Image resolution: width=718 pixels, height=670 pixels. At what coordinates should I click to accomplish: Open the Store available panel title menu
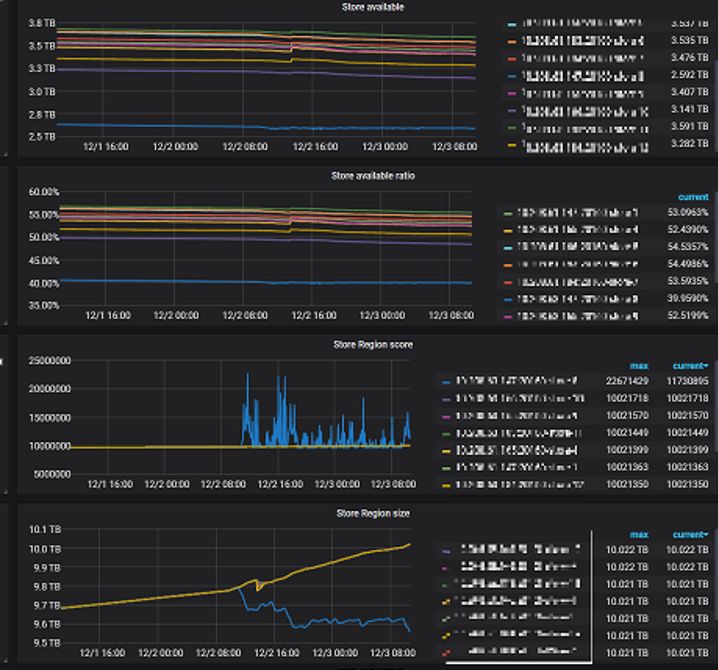pyautogui.click(x=367, y=7)
